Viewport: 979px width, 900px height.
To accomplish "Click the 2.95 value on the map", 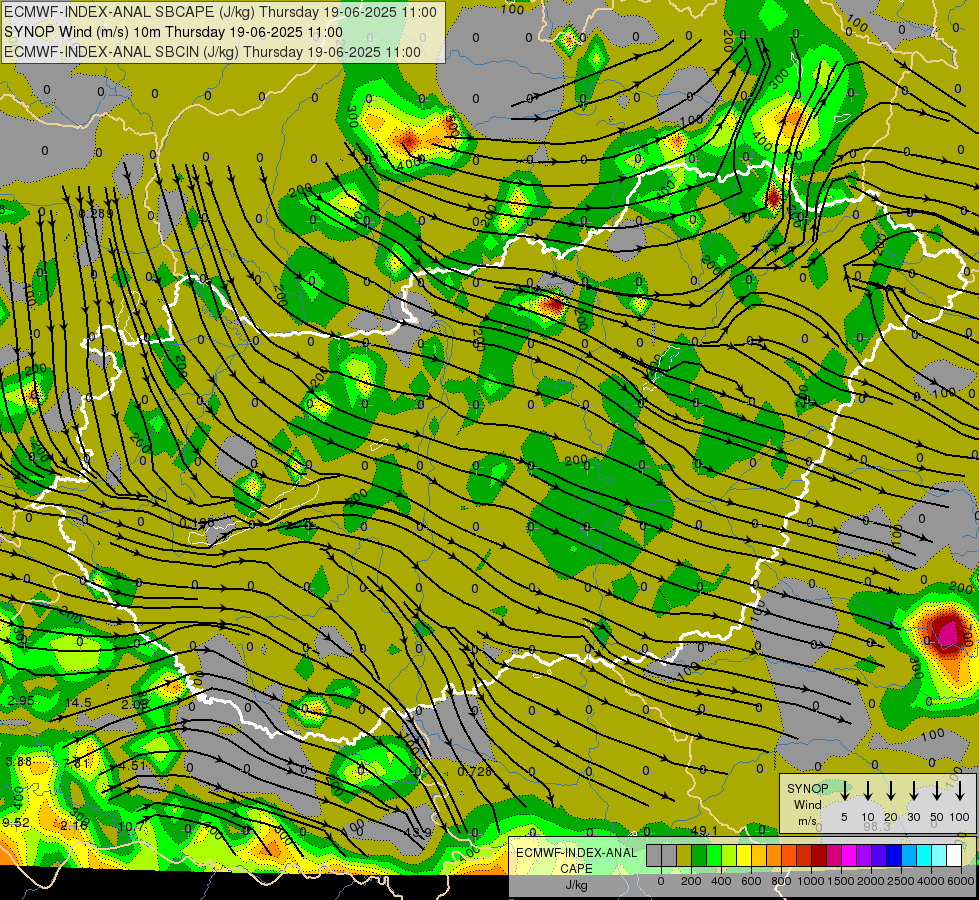I will (x=21, y=701).
